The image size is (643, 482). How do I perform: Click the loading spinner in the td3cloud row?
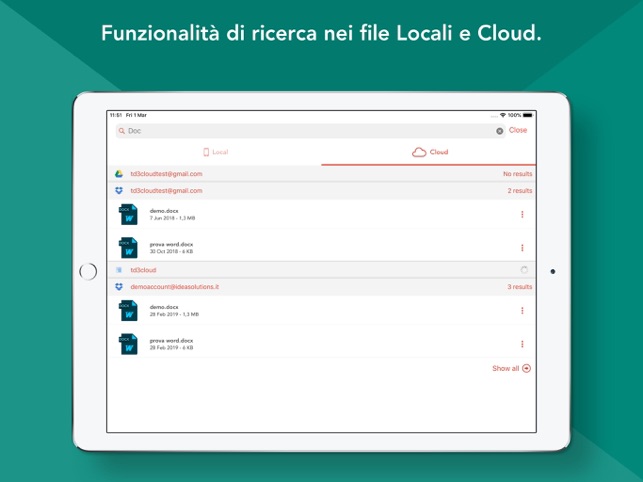524,270
